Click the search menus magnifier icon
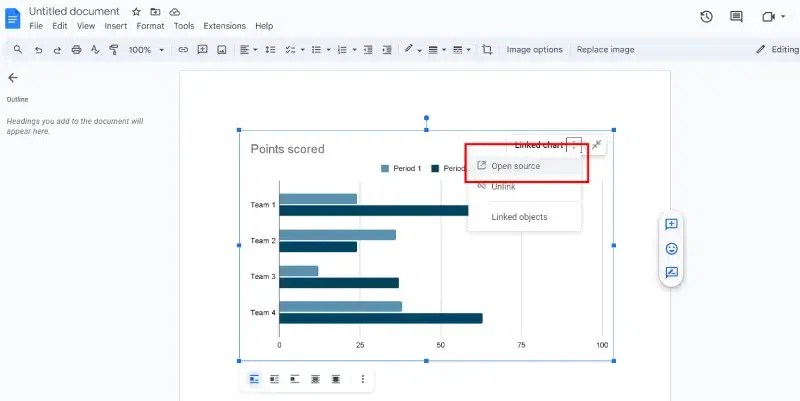 click(18, 49)
